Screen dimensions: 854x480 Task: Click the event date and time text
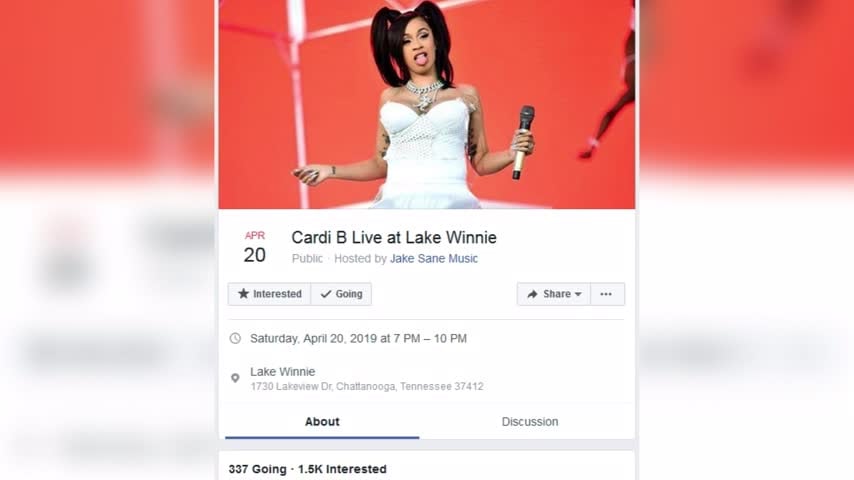pyautogui.click(x=358, y=338)
